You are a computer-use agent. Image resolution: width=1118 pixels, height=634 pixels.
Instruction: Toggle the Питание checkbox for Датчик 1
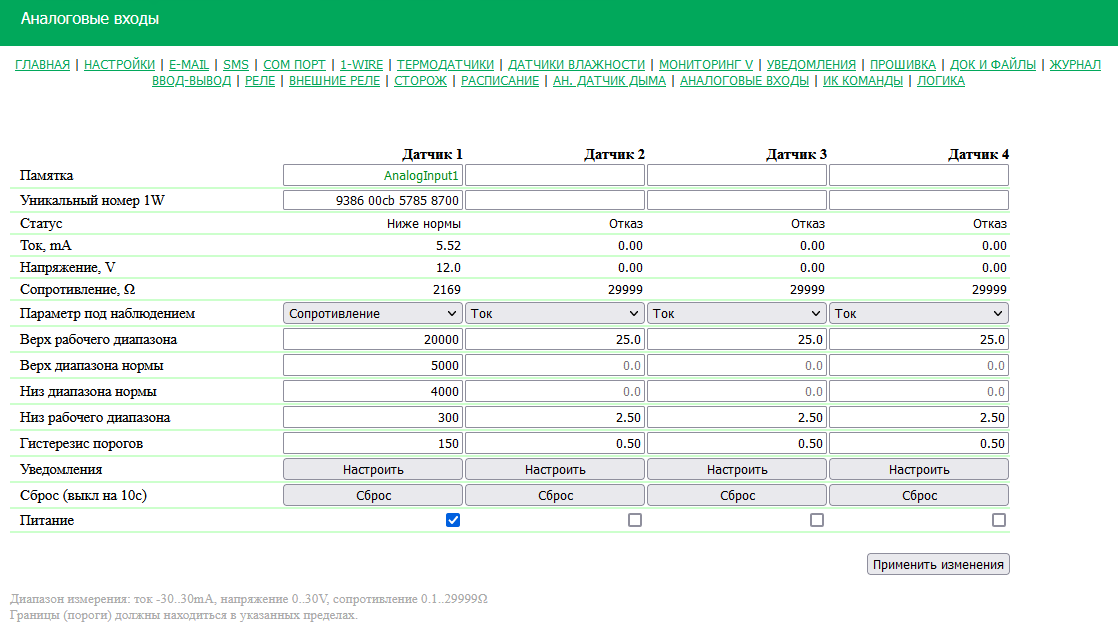453,520
